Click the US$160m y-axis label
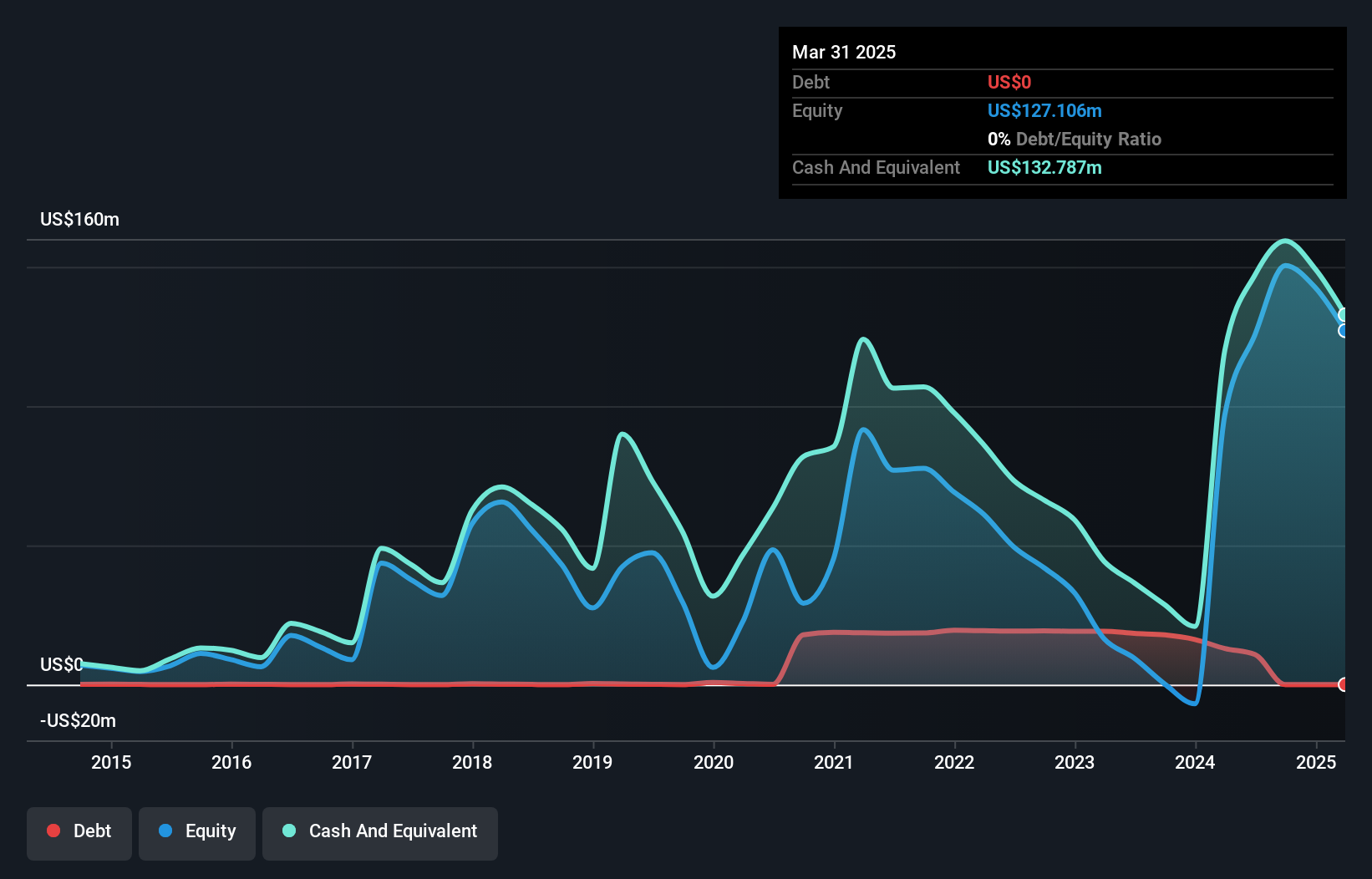The height and width of the screenshot is (879, 1372). point(80,220)
